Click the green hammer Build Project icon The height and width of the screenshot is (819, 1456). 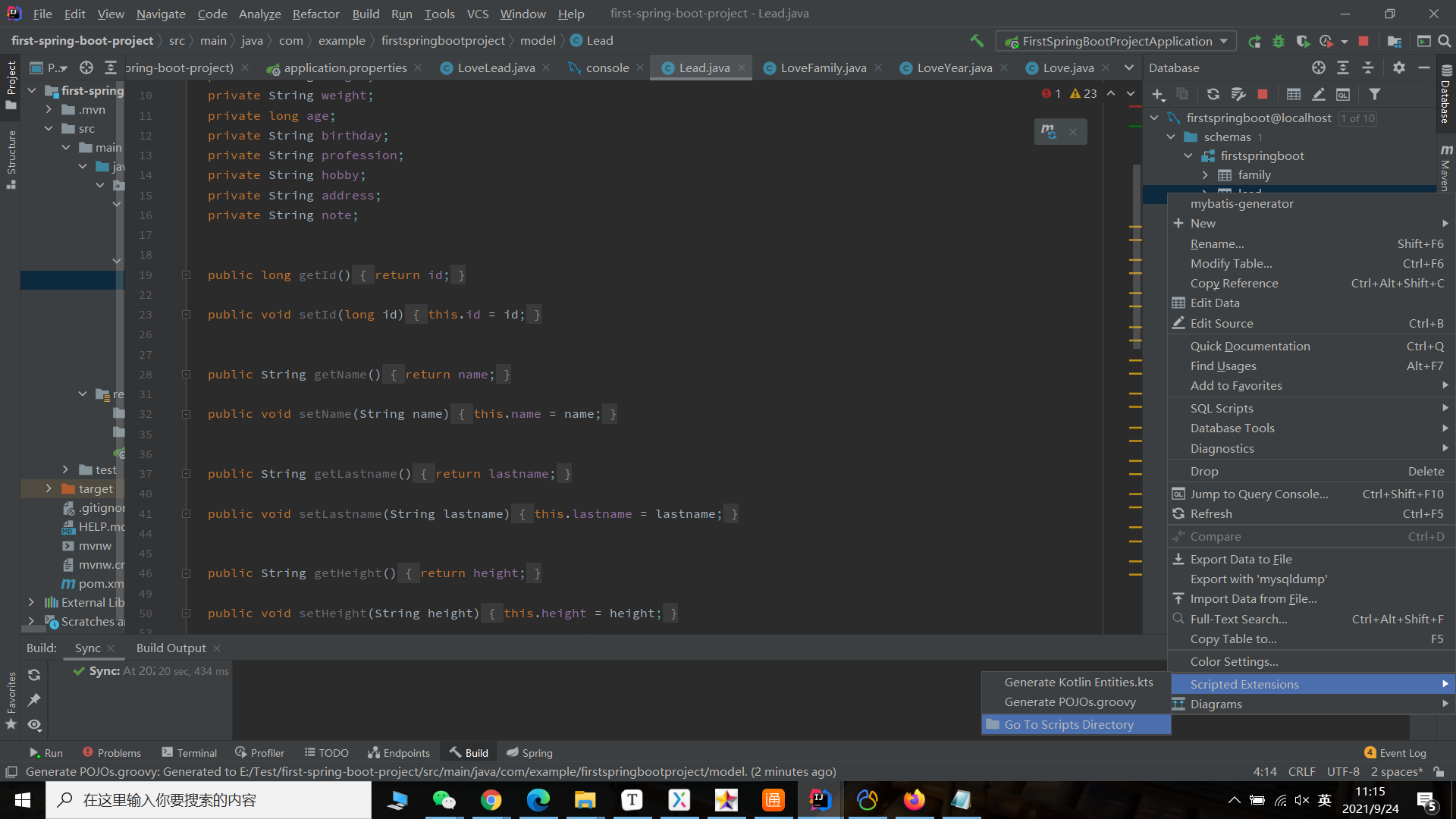coord(977,41)
